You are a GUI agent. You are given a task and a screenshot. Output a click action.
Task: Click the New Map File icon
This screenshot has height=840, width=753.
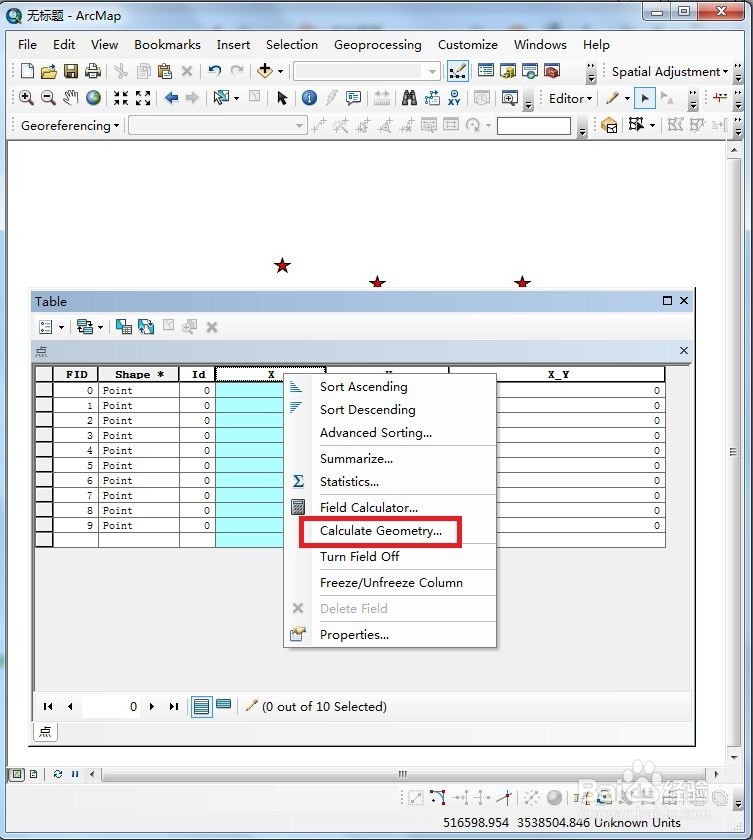(x=27, y=71)
